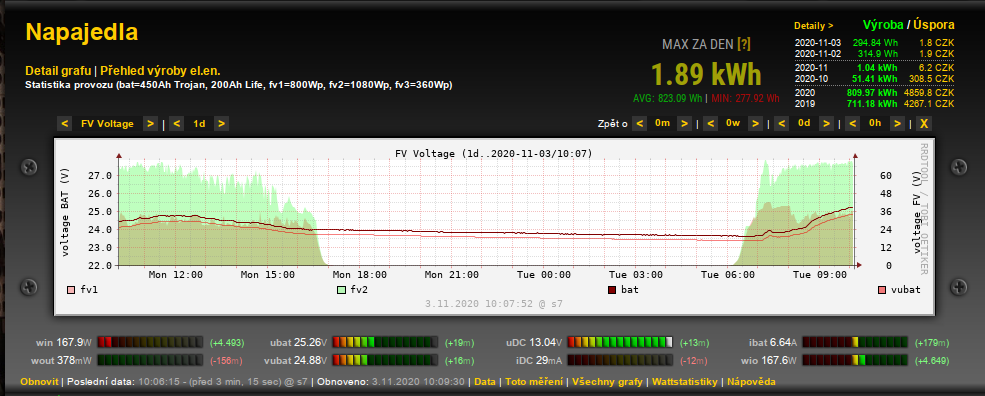Screen dimensions: 985x396
Task: Click the FV Voltage graph image
Action: [x=494, y=227]
